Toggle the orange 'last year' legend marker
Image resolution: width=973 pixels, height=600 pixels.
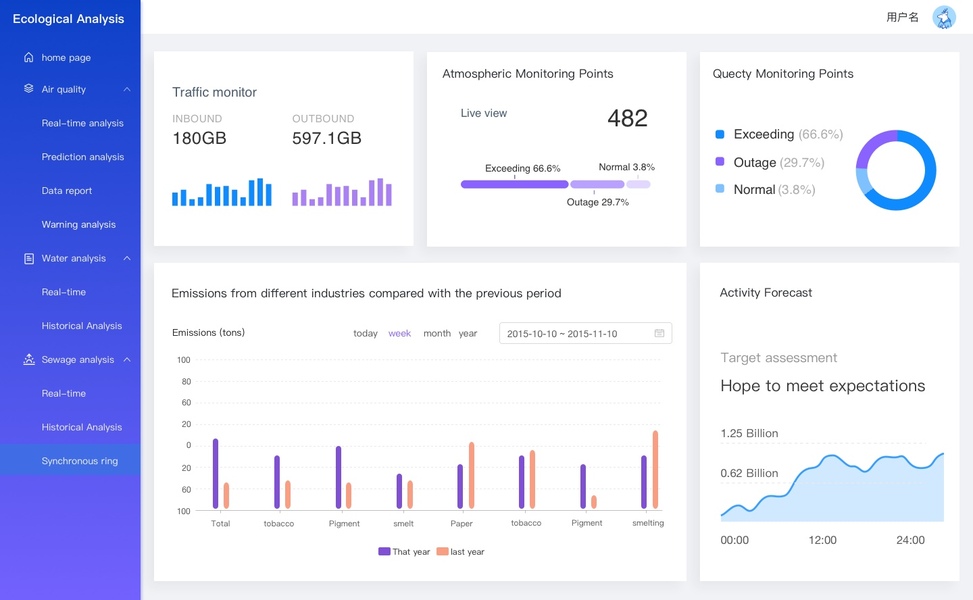coord(442,552)
